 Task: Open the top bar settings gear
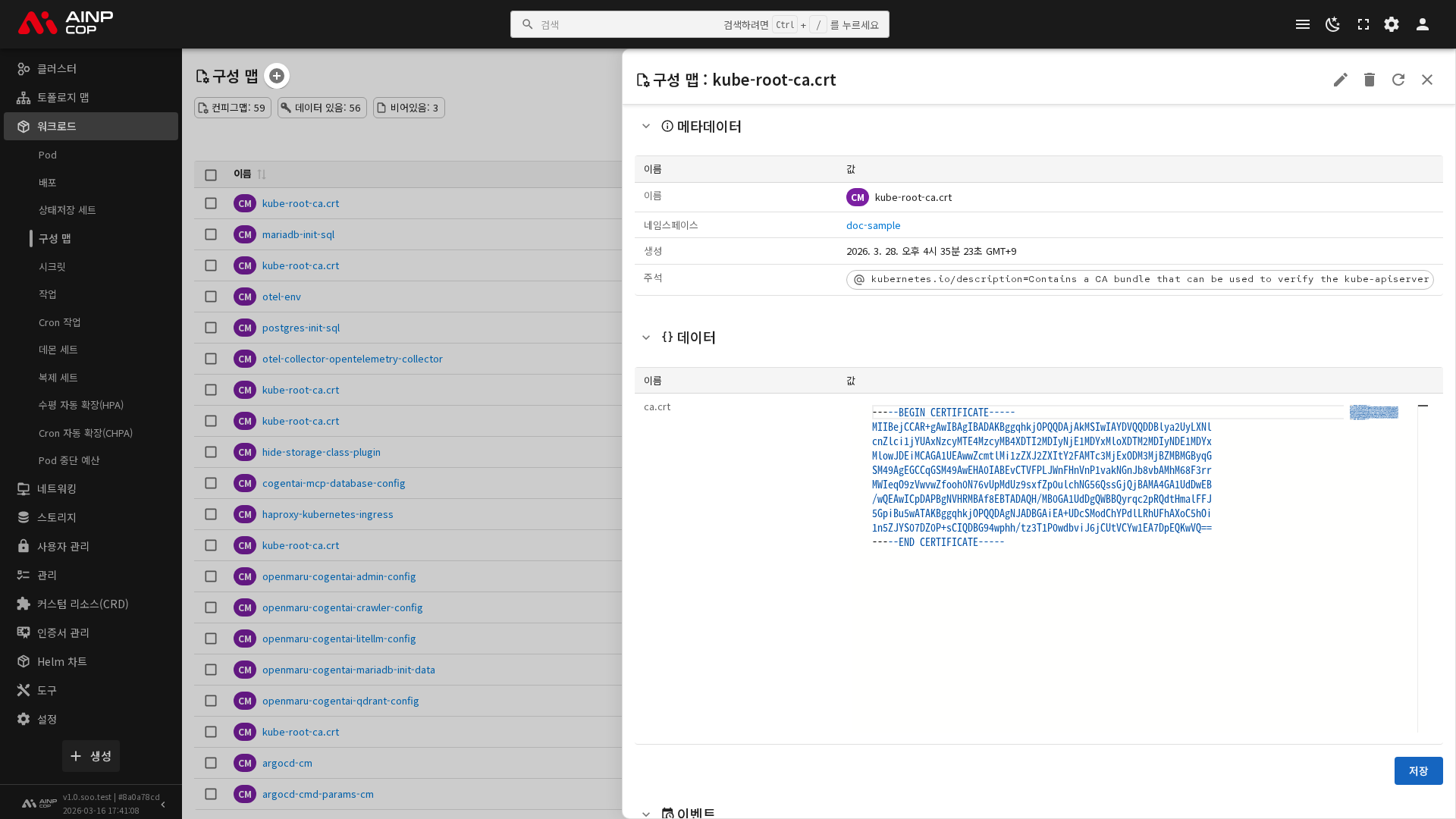1391,24
